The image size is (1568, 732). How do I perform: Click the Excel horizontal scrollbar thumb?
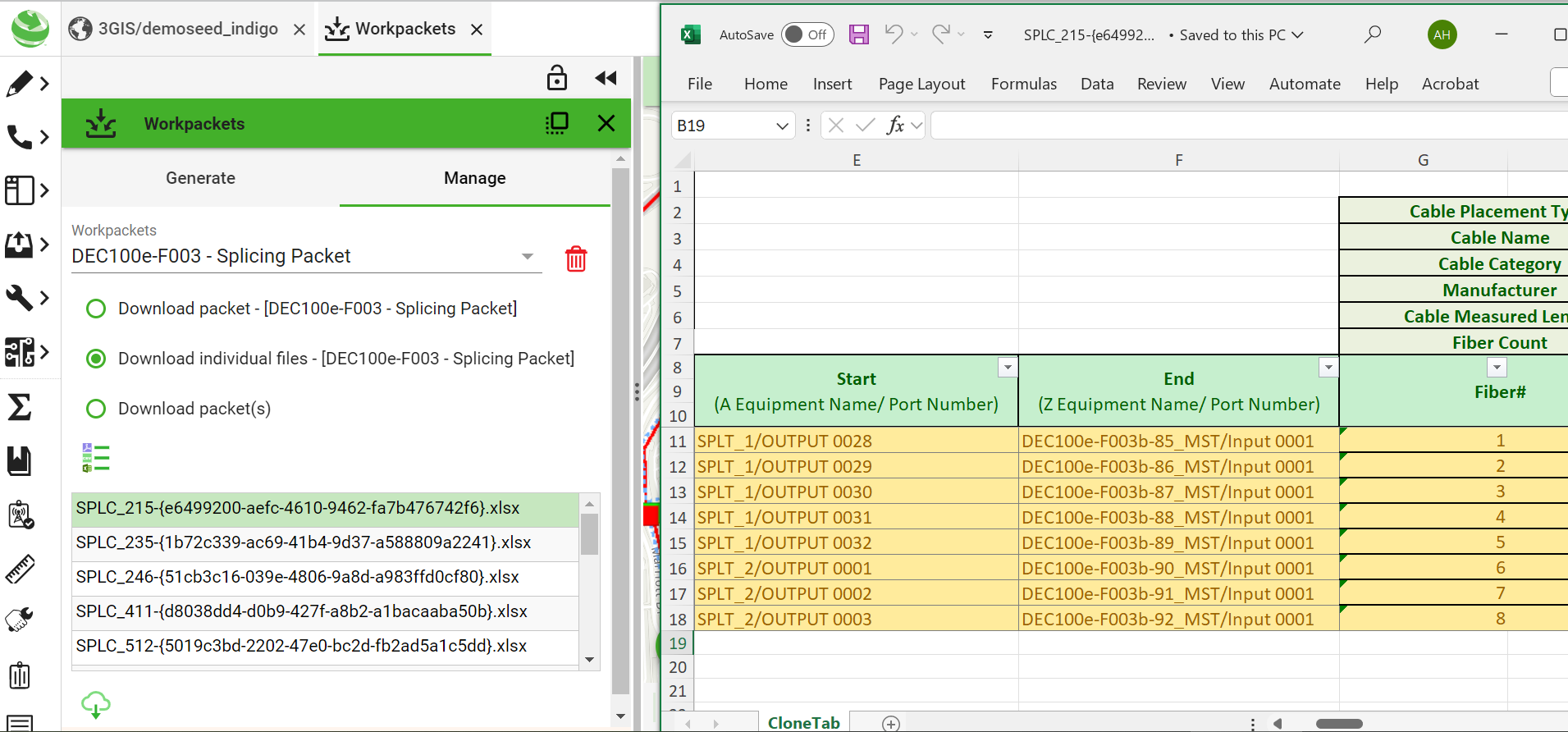click(1338, 724)
